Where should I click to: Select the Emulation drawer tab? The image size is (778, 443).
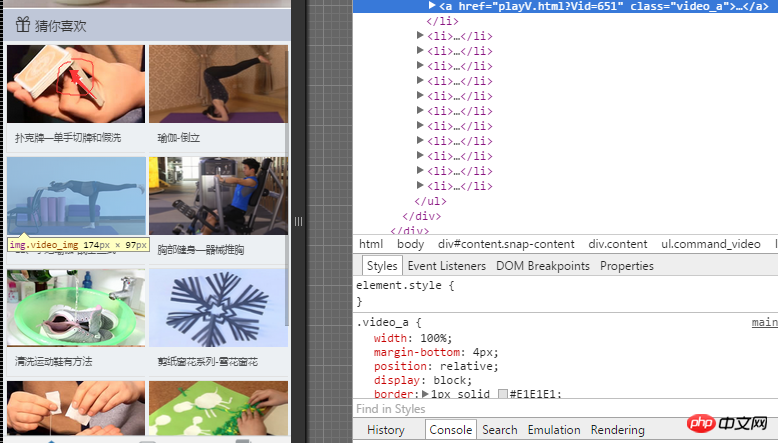554,430
